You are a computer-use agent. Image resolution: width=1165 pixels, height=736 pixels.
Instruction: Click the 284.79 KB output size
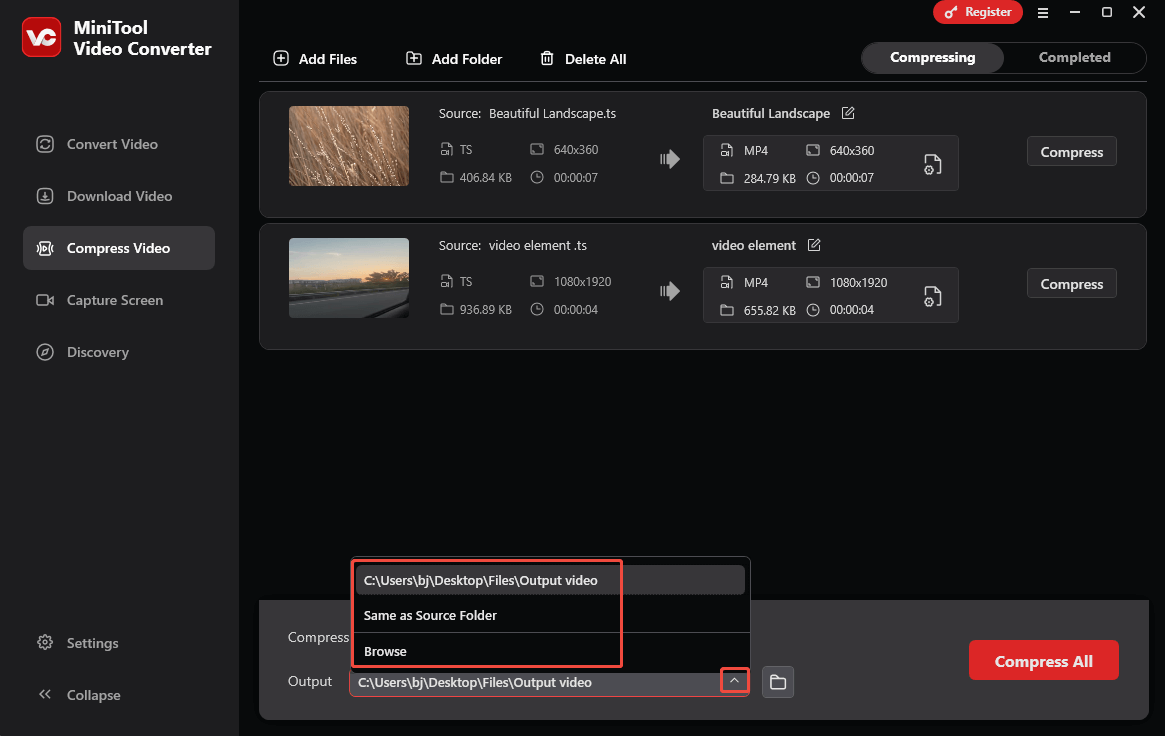[769, 178]
